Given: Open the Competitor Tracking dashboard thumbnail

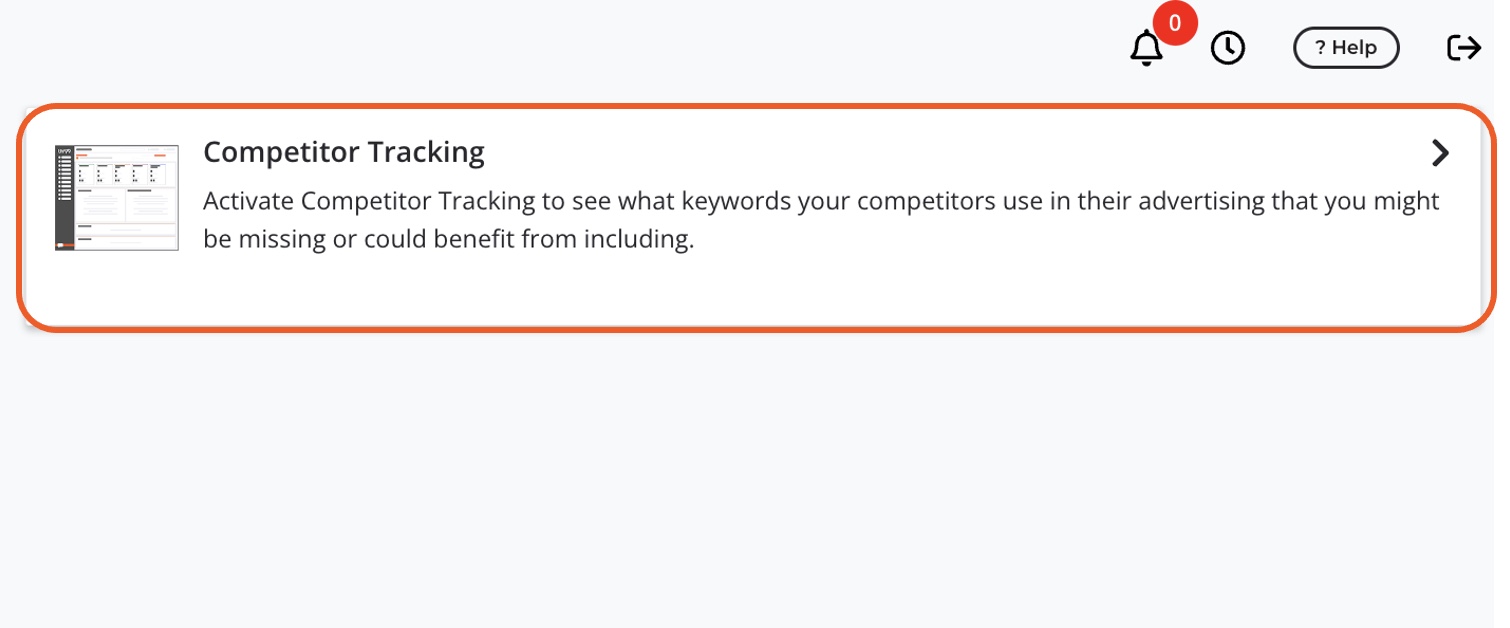Looking at the screenshot, I should [x=117, y=197].
